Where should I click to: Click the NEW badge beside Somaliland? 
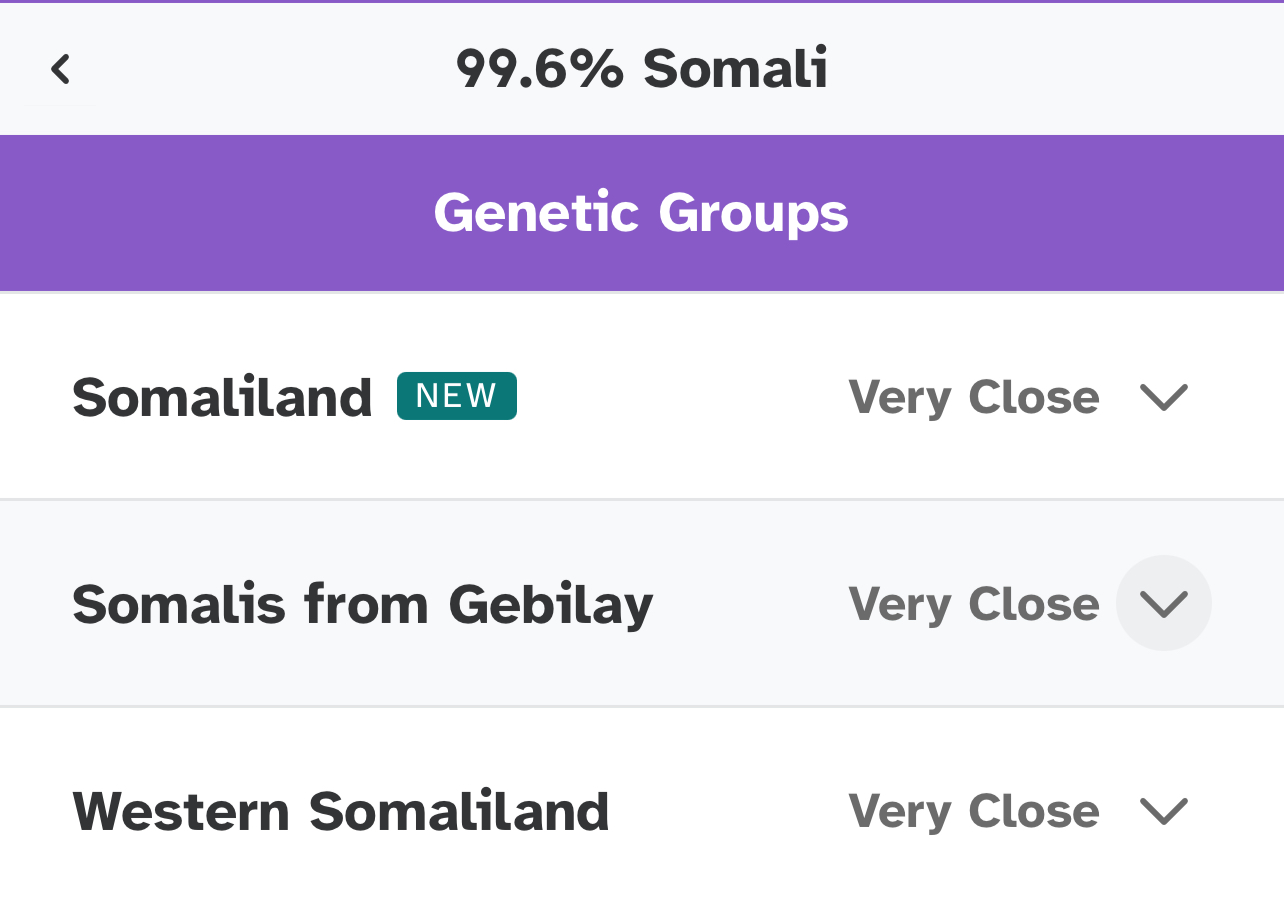[x=456, y=396]
